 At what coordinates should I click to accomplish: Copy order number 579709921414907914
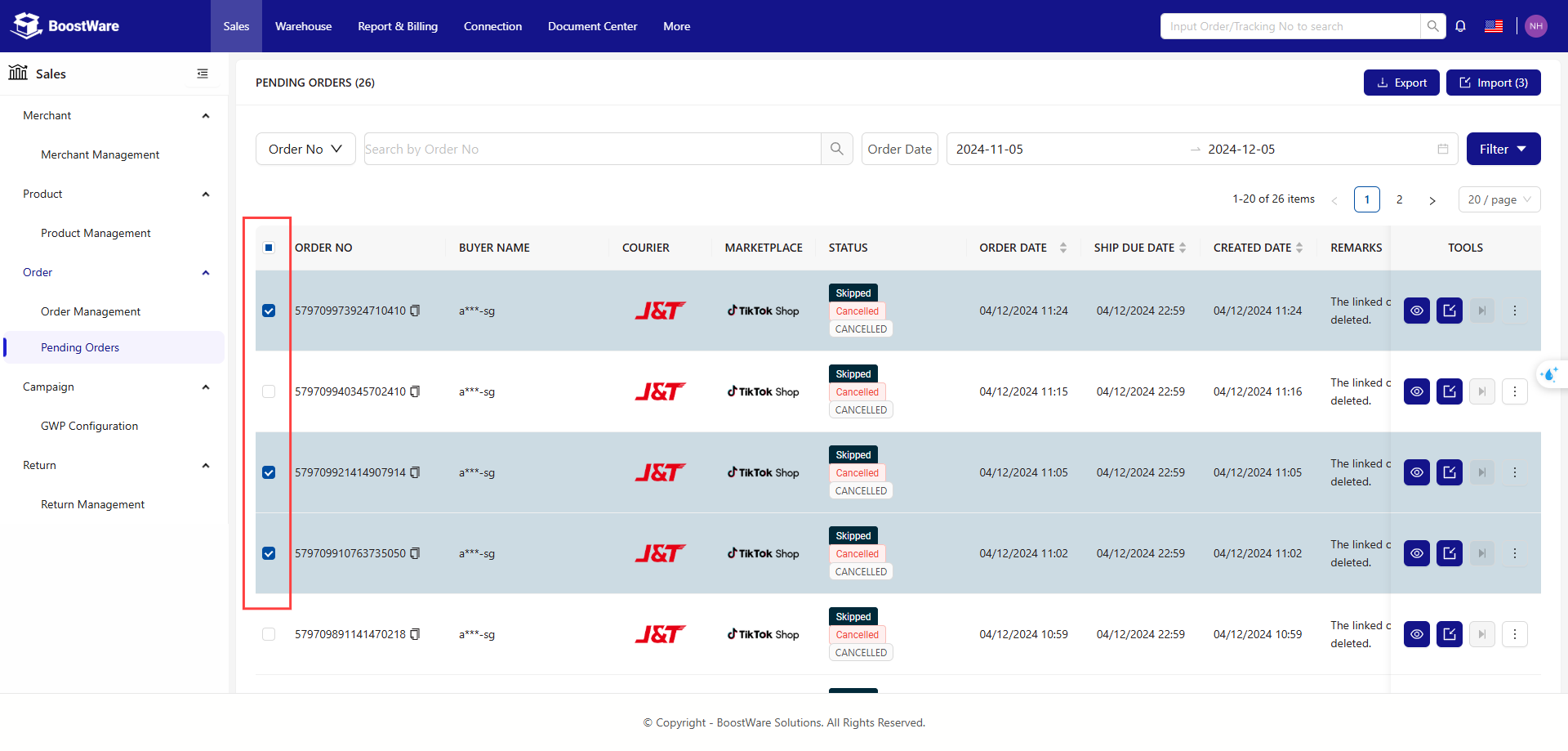[415, 472]
